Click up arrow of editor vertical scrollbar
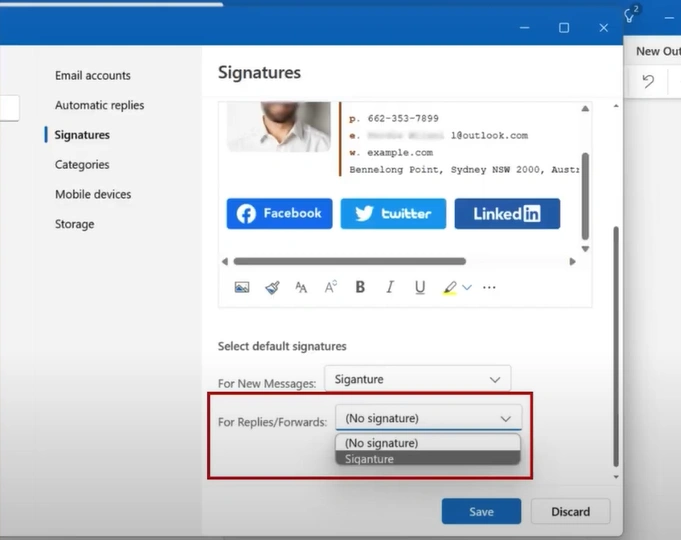681x540 pixels. pos(585,109)
